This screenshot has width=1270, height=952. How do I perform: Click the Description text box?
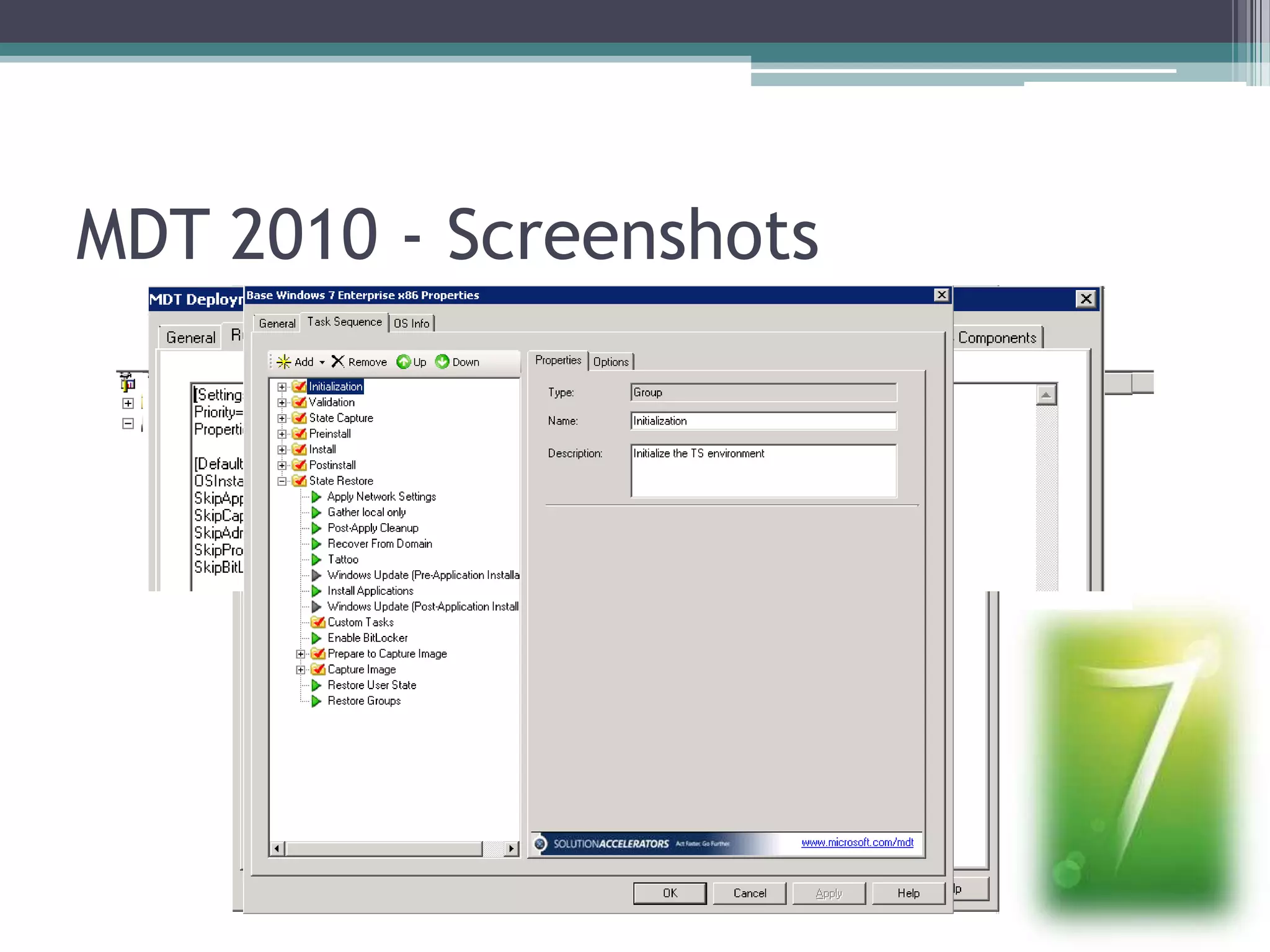(764, 470)
